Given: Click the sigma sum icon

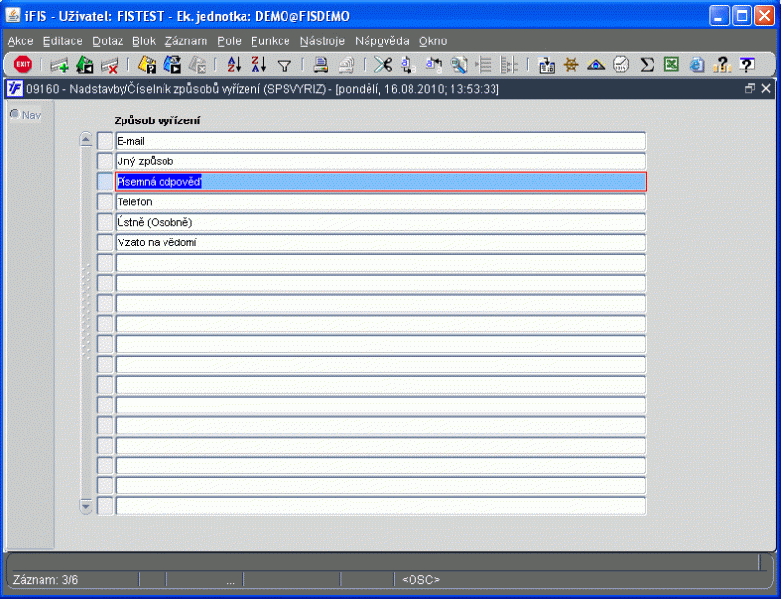Looking at the screenshot, I should tap(647, 65).
